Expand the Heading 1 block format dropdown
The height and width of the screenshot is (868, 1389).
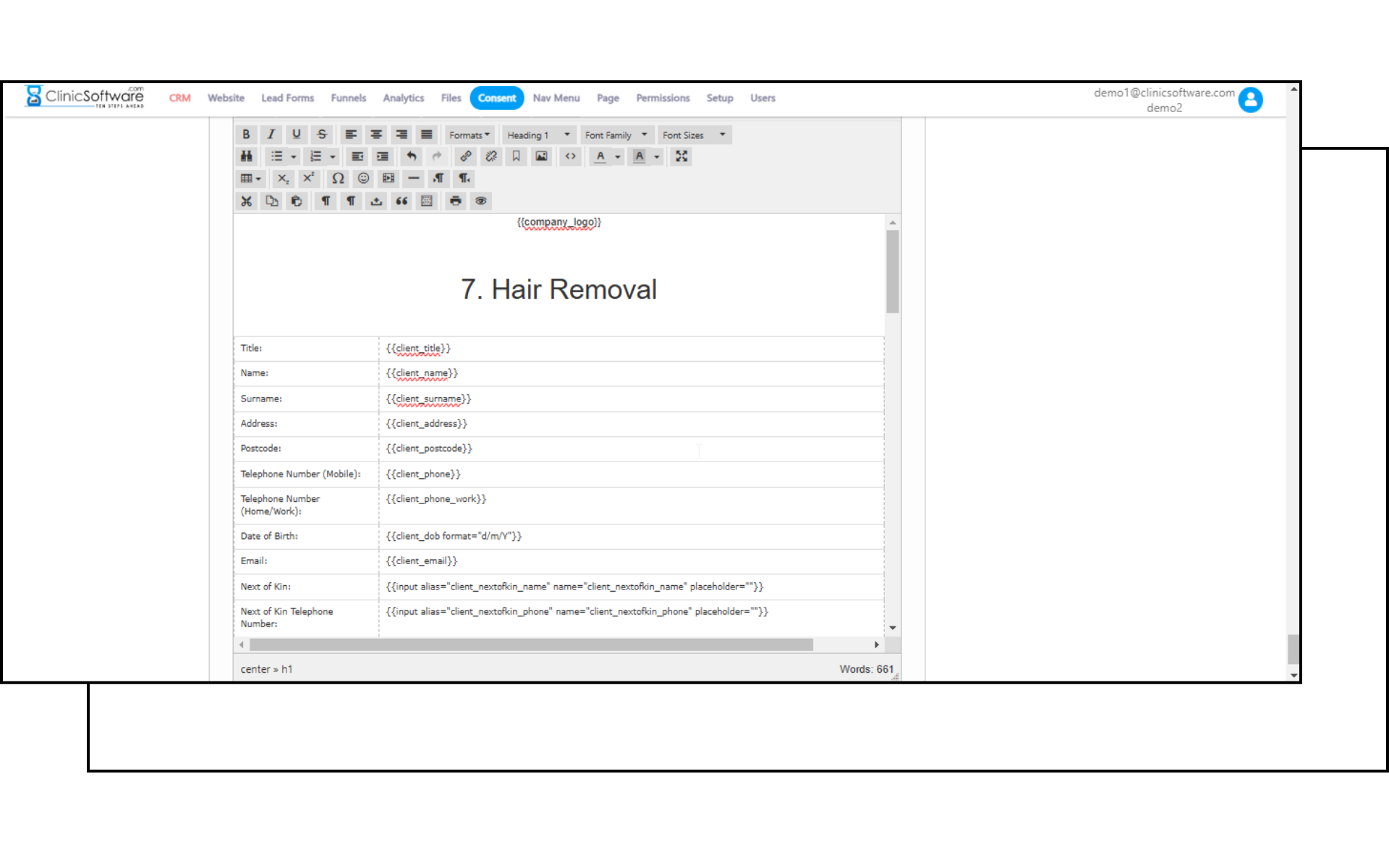[538, 135]
